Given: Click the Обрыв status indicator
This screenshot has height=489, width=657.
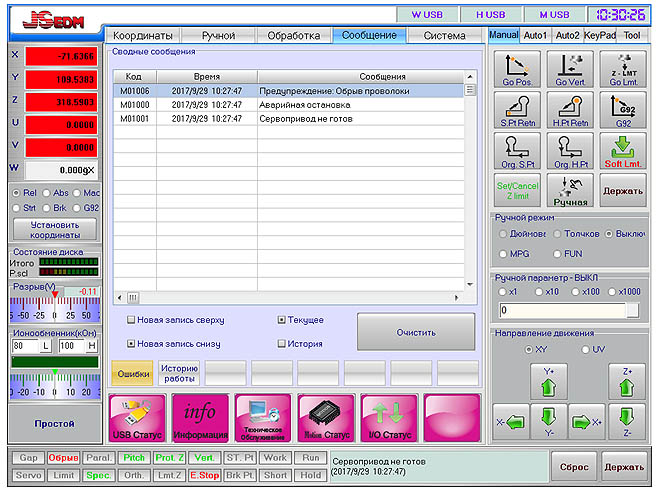Looking at the screenshot, I should [63, 458].
